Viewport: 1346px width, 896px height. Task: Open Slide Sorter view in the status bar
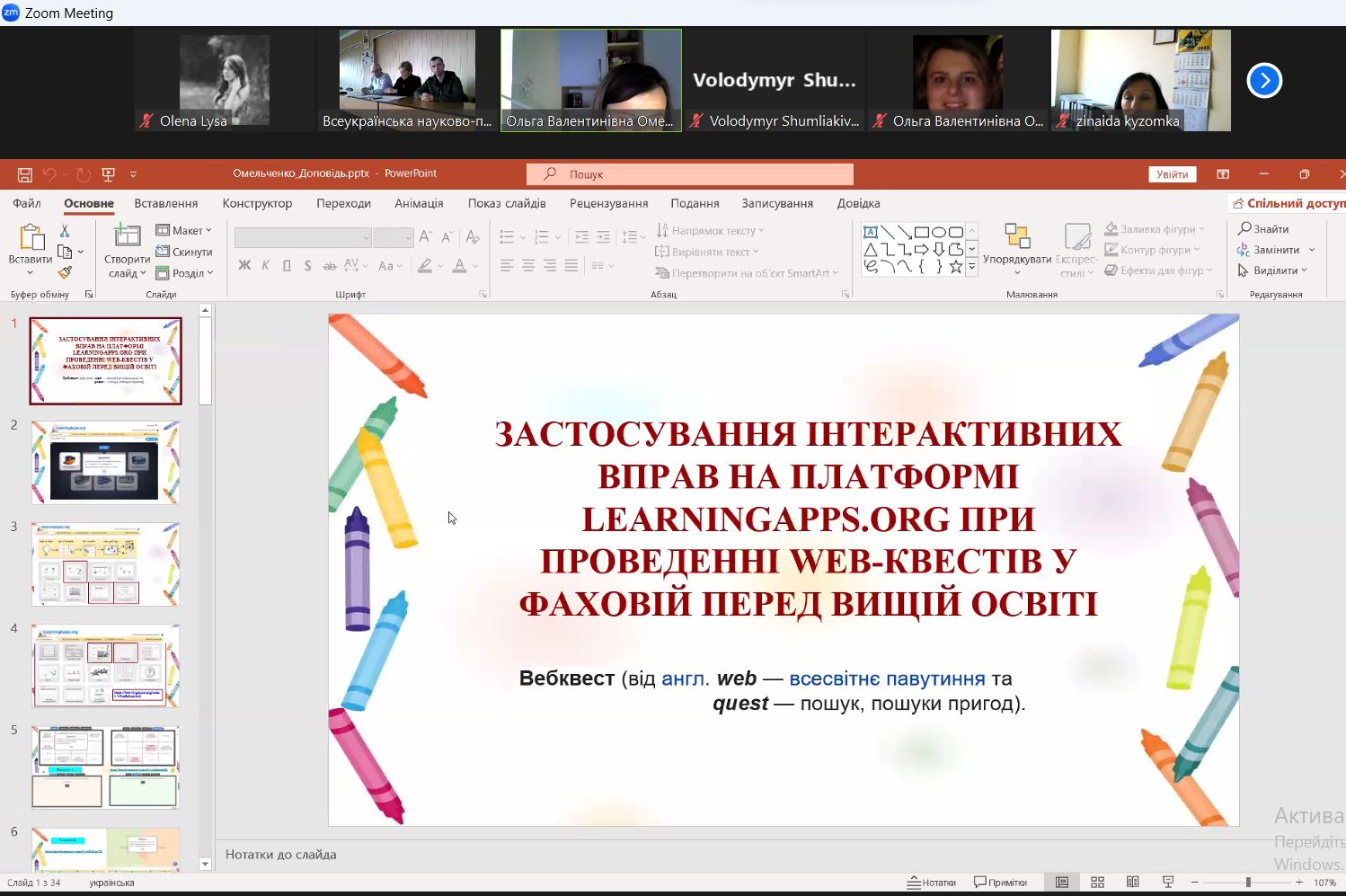click(x=1097, y=883)
